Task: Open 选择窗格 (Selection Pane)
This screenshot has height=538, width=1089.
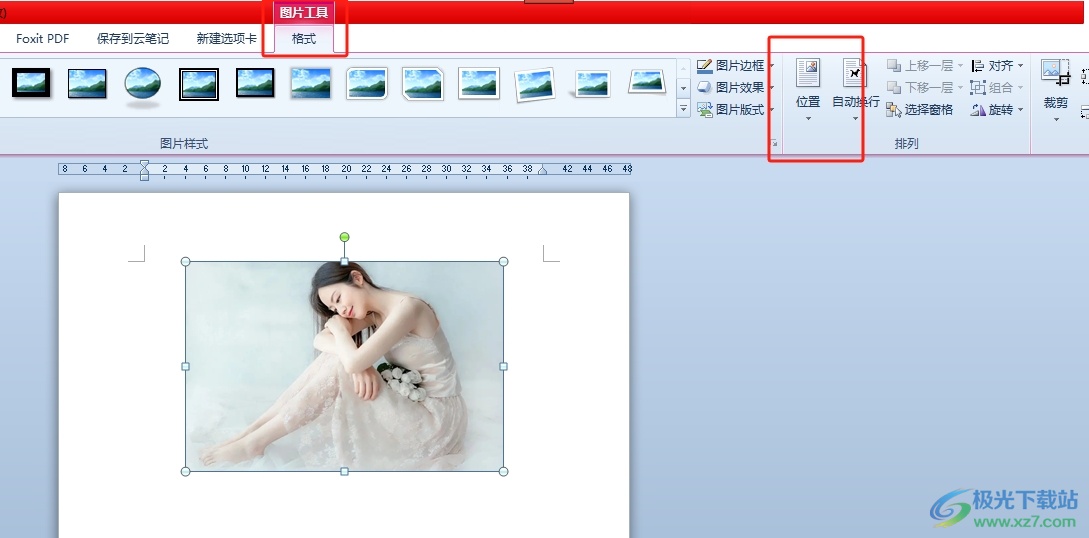Action: tap(920, 110)
